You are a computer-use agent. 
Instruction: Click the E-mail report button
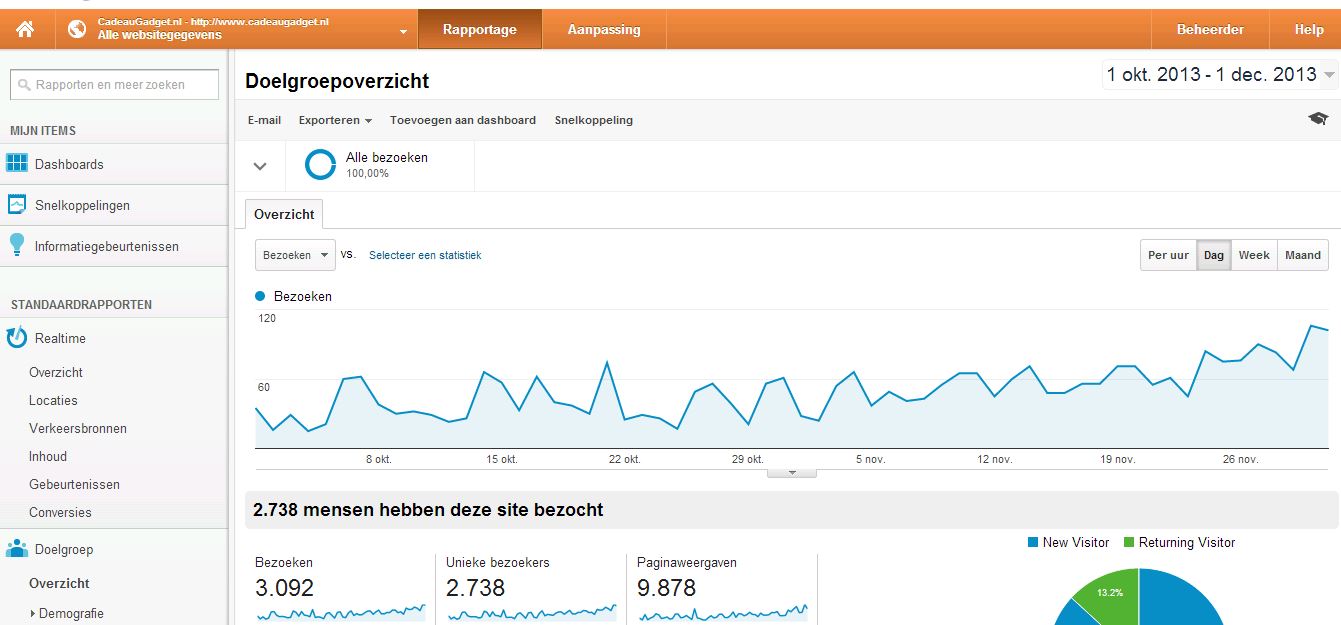pos(265,120)
